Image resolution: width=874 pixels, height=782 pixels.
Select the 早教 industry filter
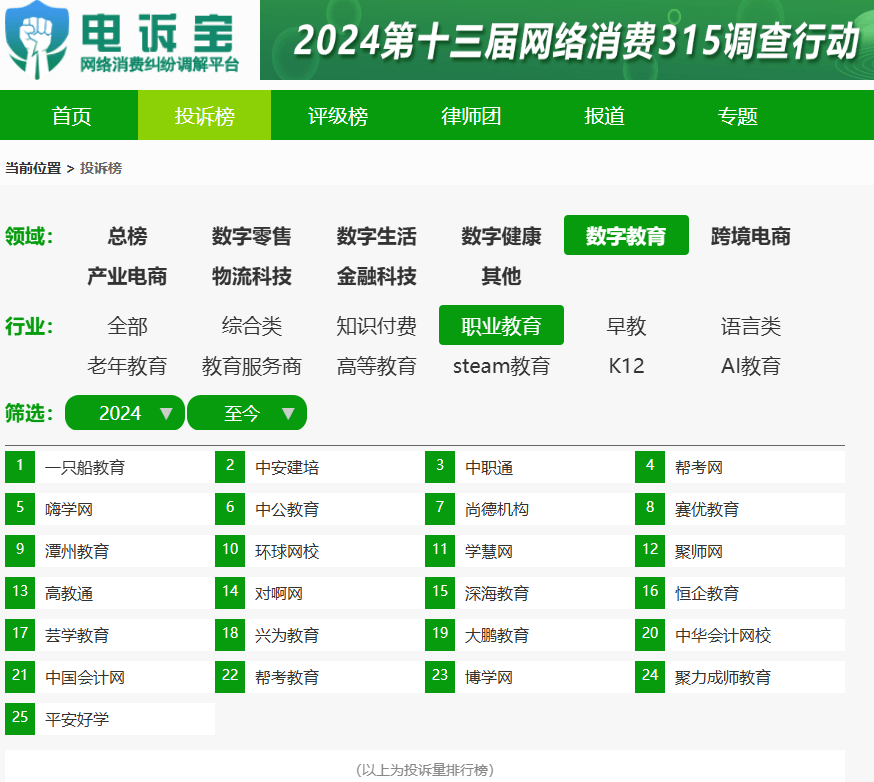click(x=626, y=326)
